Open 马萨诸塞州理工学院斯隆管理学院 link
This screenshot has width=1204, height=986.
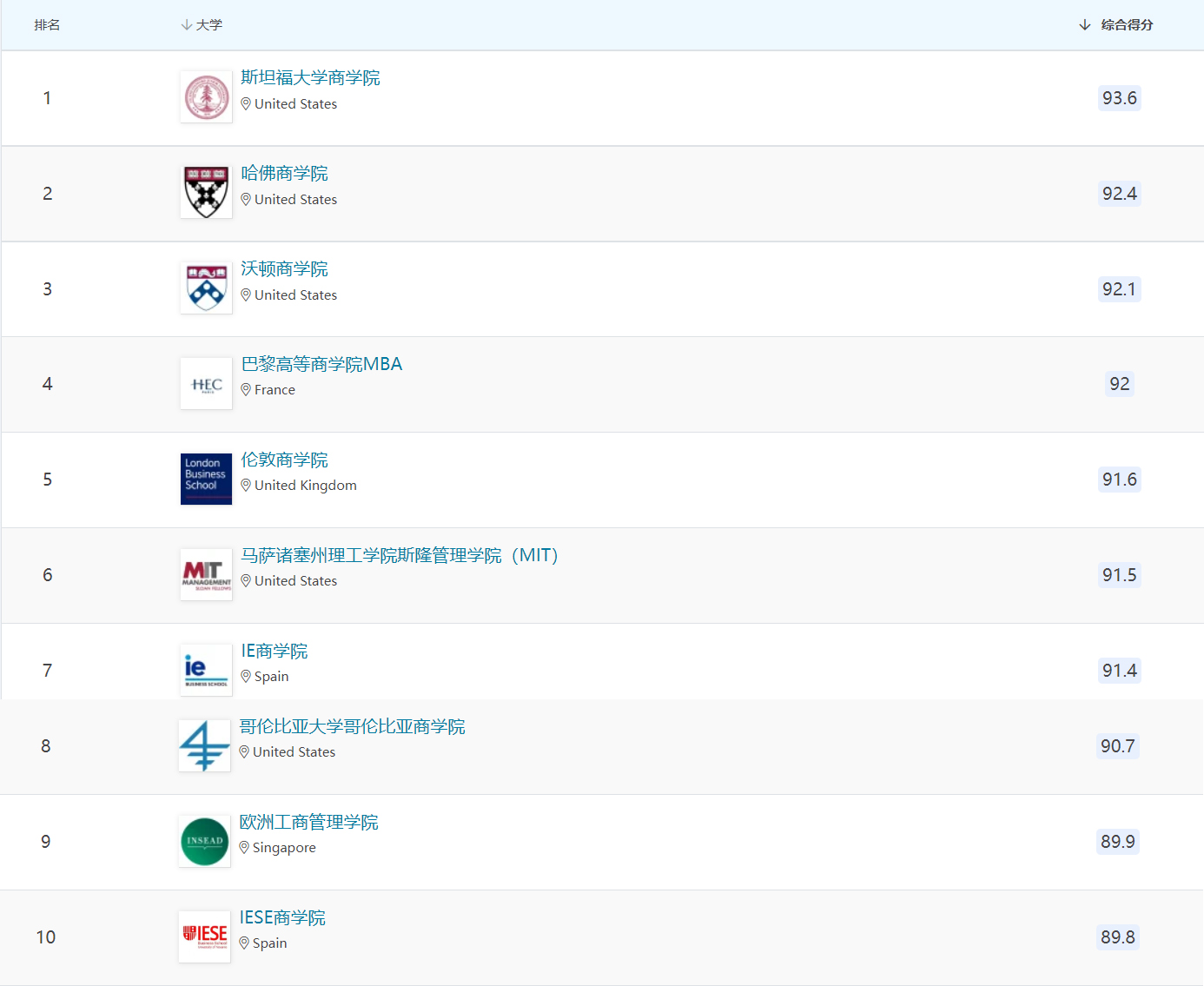[400, 555]
